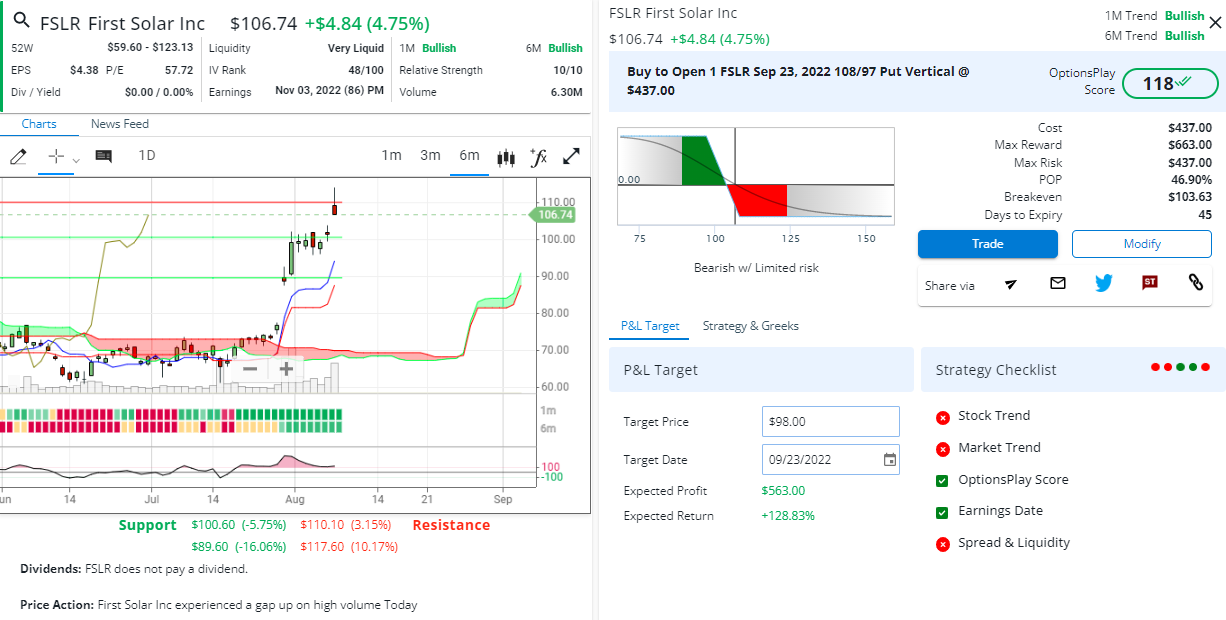Share via paper plane send icon

[1011, 284]
